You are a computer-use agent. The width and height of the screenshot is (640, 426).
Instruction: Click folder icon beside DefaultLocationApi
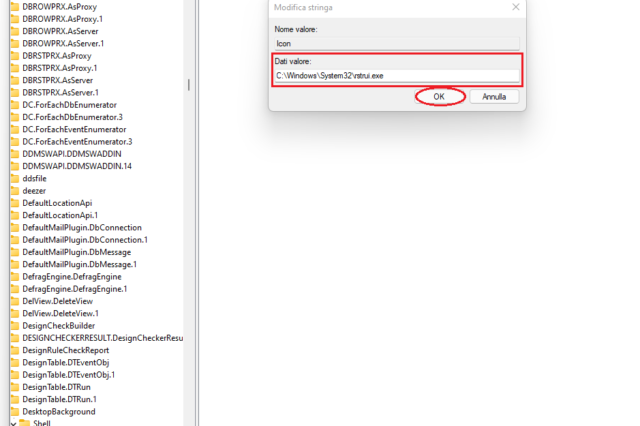coord(15,203)
